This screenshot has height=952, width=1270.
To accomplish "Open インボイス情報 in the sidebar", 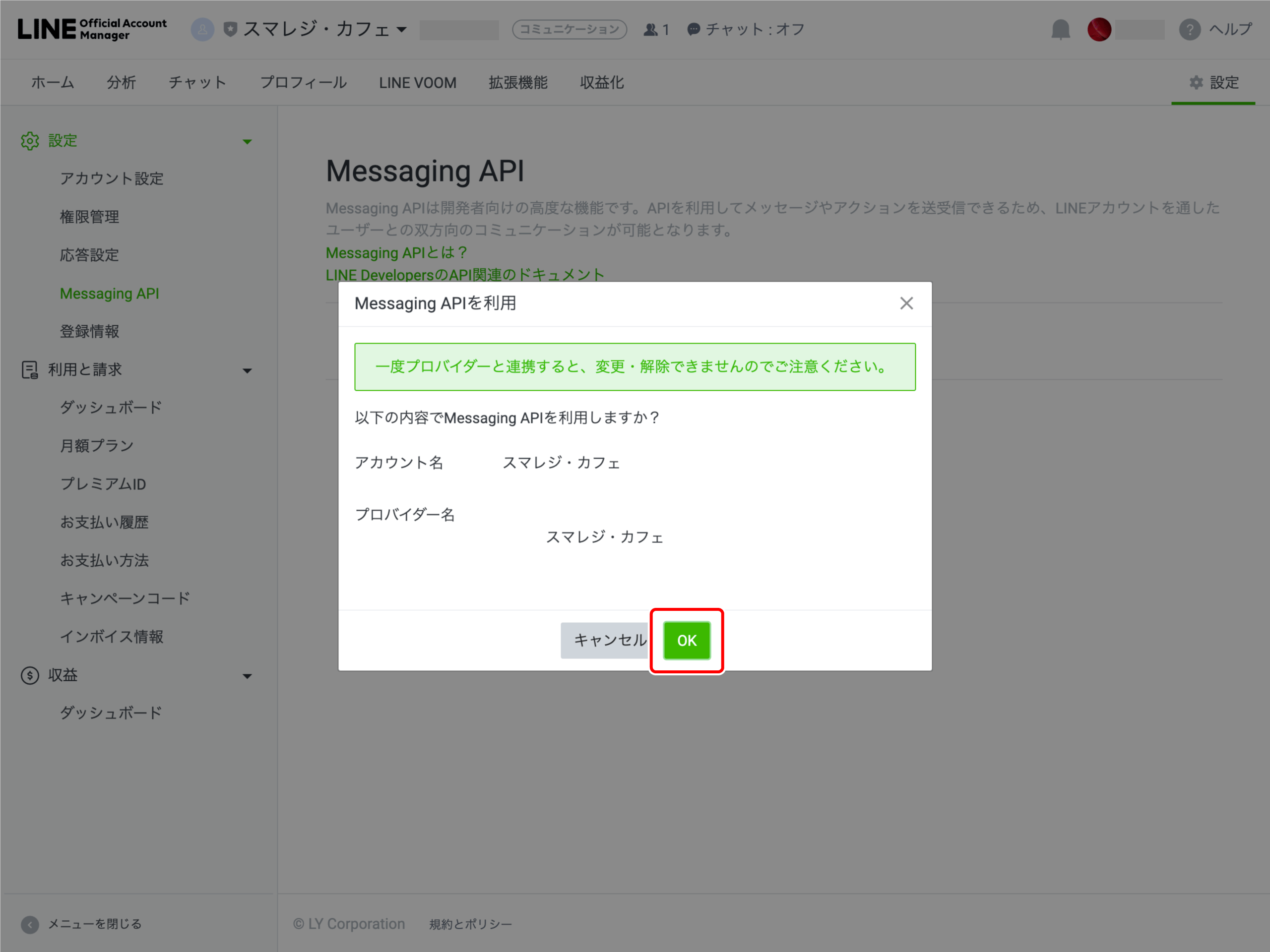I will pyautogui.click(x=112, y=637).
